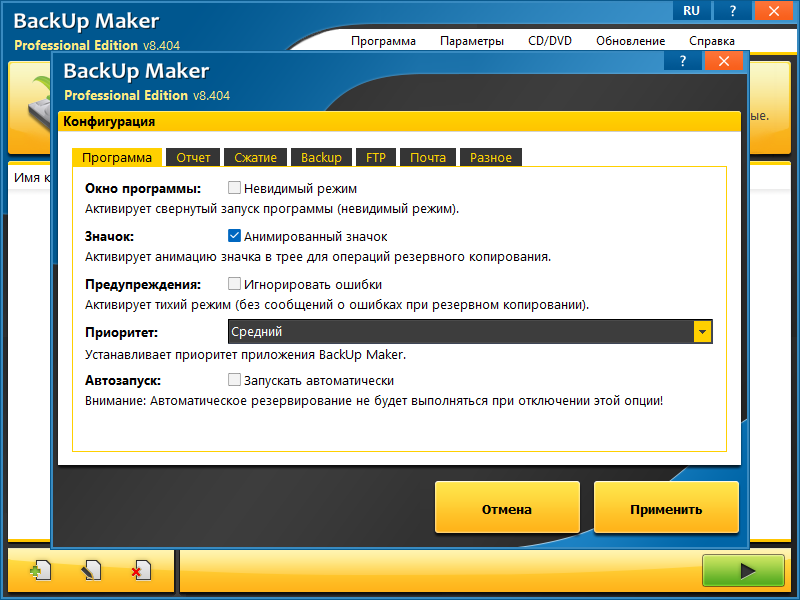Toggle the Игнорировать ошибки checkbox
Screen dimensions: 800x600
coord(234,284)
